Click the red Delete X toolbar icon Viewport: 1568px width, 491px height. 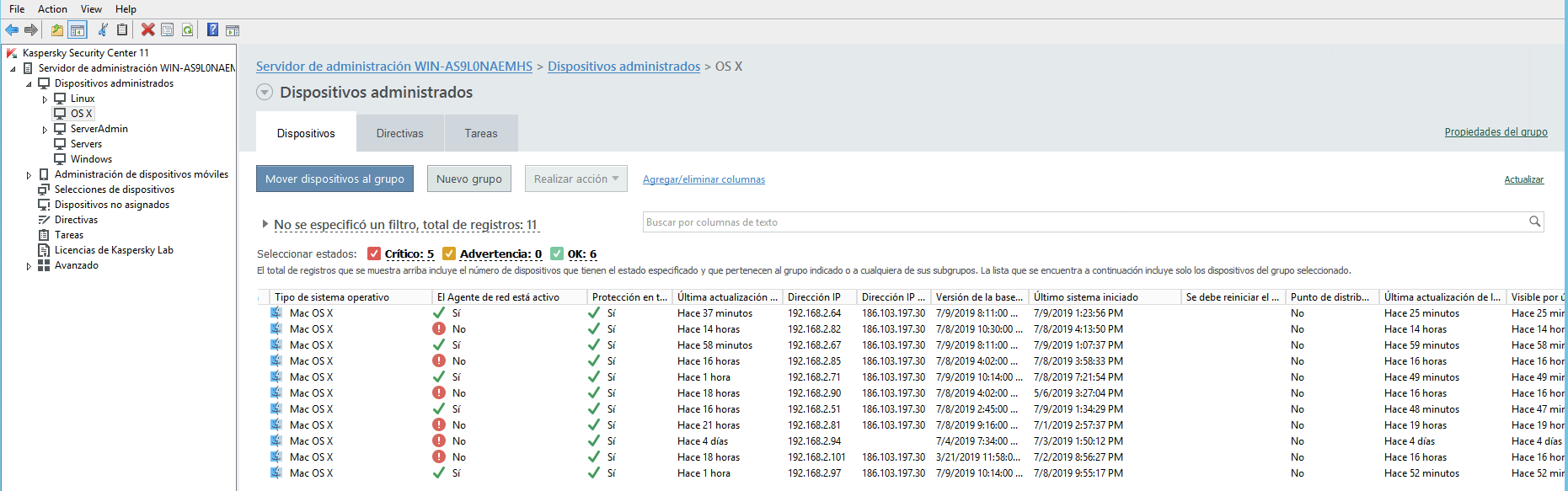(x=148, y=30)
